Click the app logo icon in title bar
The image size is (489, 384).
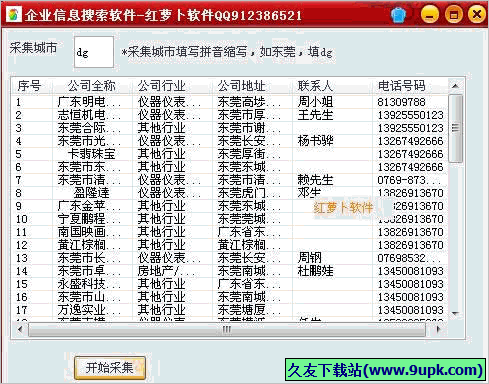[x=14, y=15]
